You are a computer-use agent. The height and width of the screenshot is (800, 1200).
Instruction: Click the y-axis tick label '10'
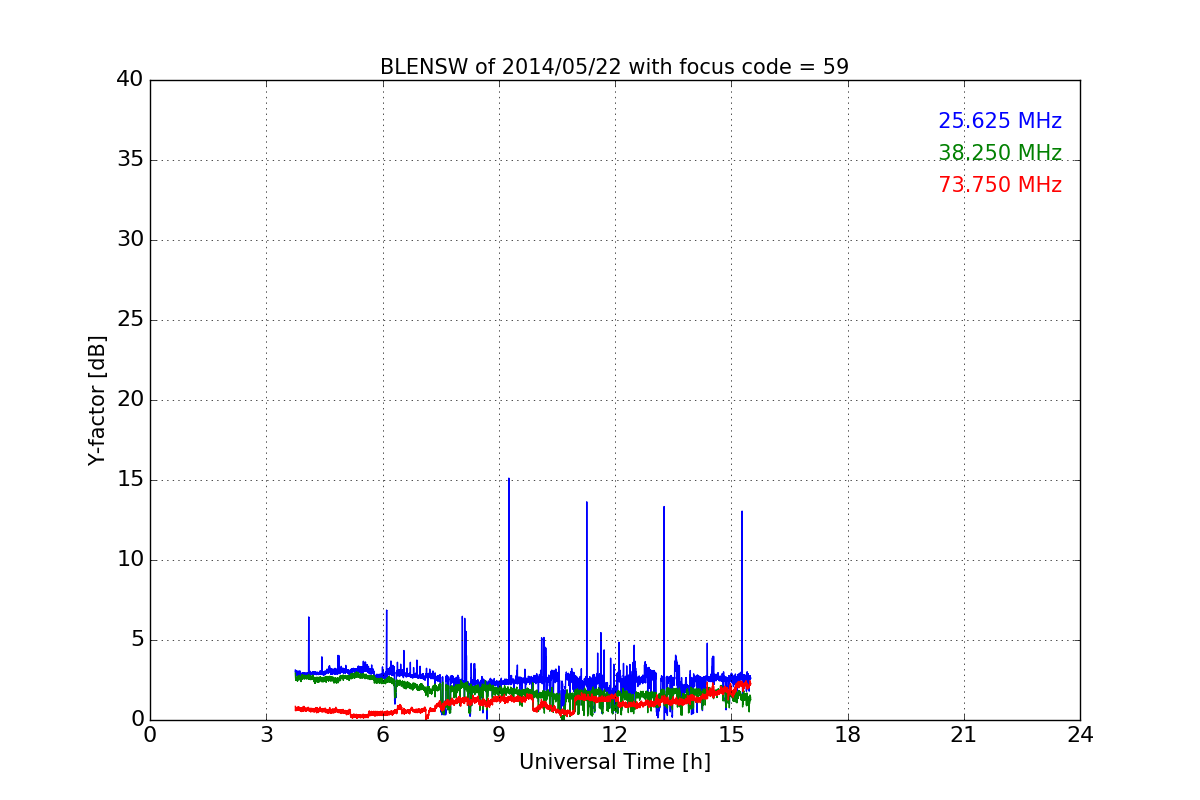pyautogui.click(x=130, y=560)
